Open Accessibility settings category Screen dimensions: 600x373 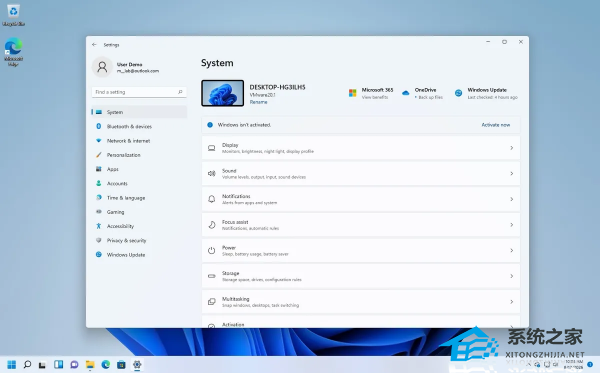139,226
